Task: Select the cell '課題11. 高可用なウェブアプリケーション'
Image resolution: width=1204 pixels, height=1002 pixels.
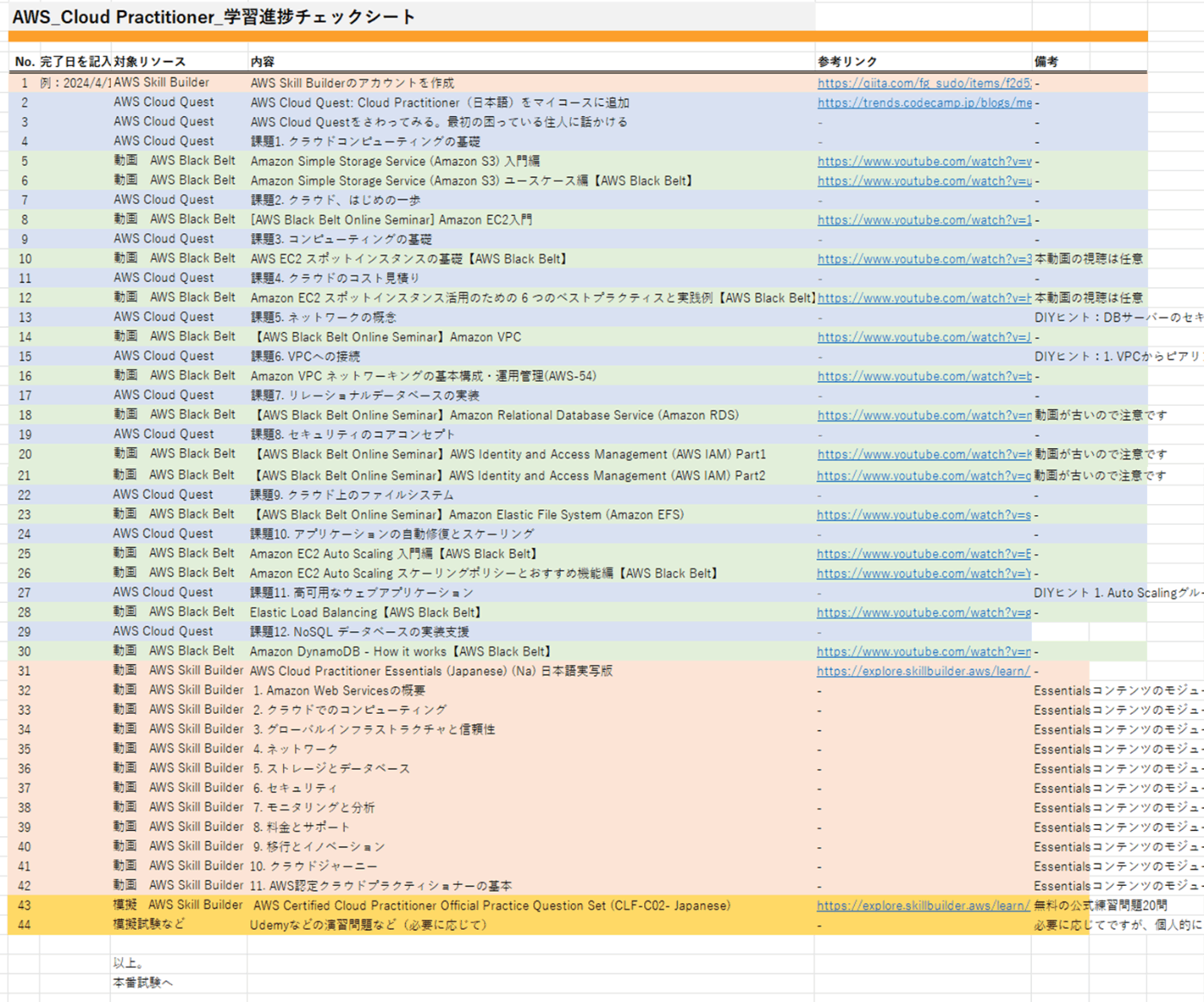Action: [x=362, y=593]
